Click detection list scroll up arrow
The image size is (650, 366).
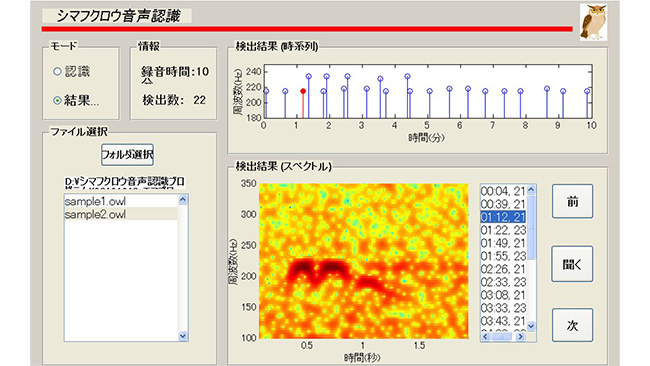pos(531,190)
